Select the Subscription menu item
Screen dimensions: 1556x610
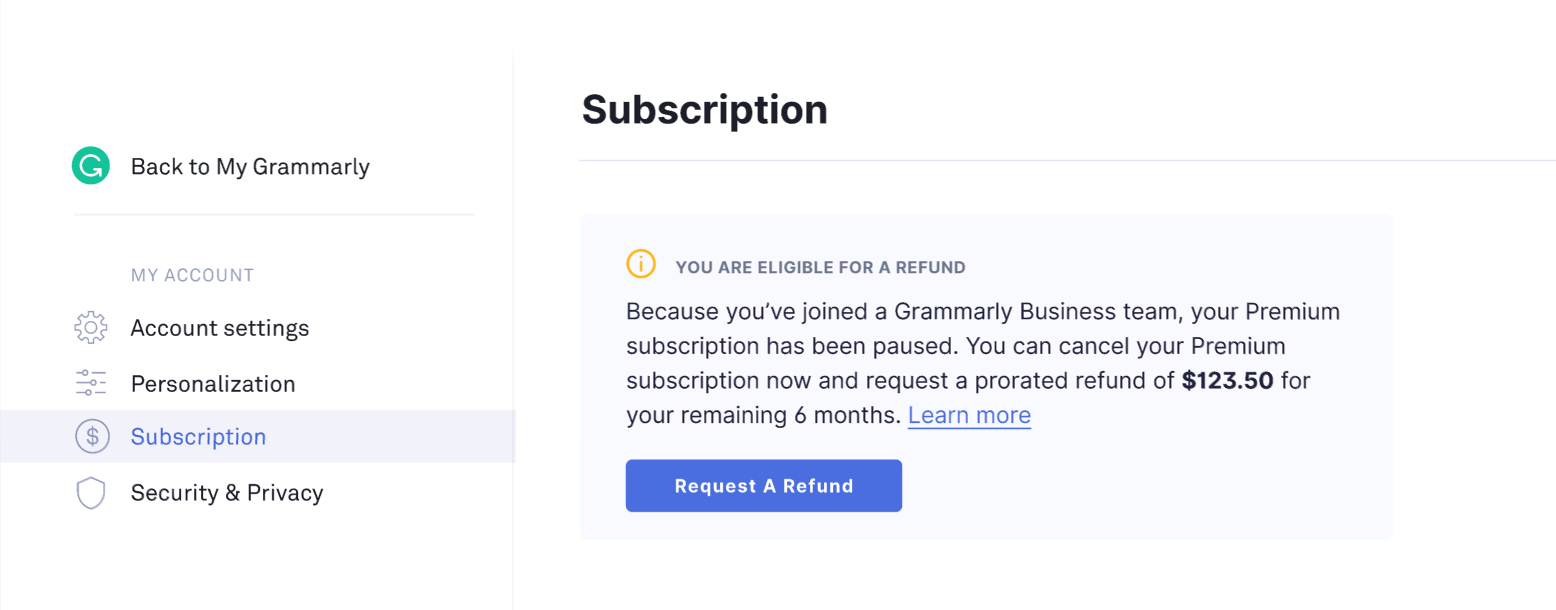[x=198, y=437]
